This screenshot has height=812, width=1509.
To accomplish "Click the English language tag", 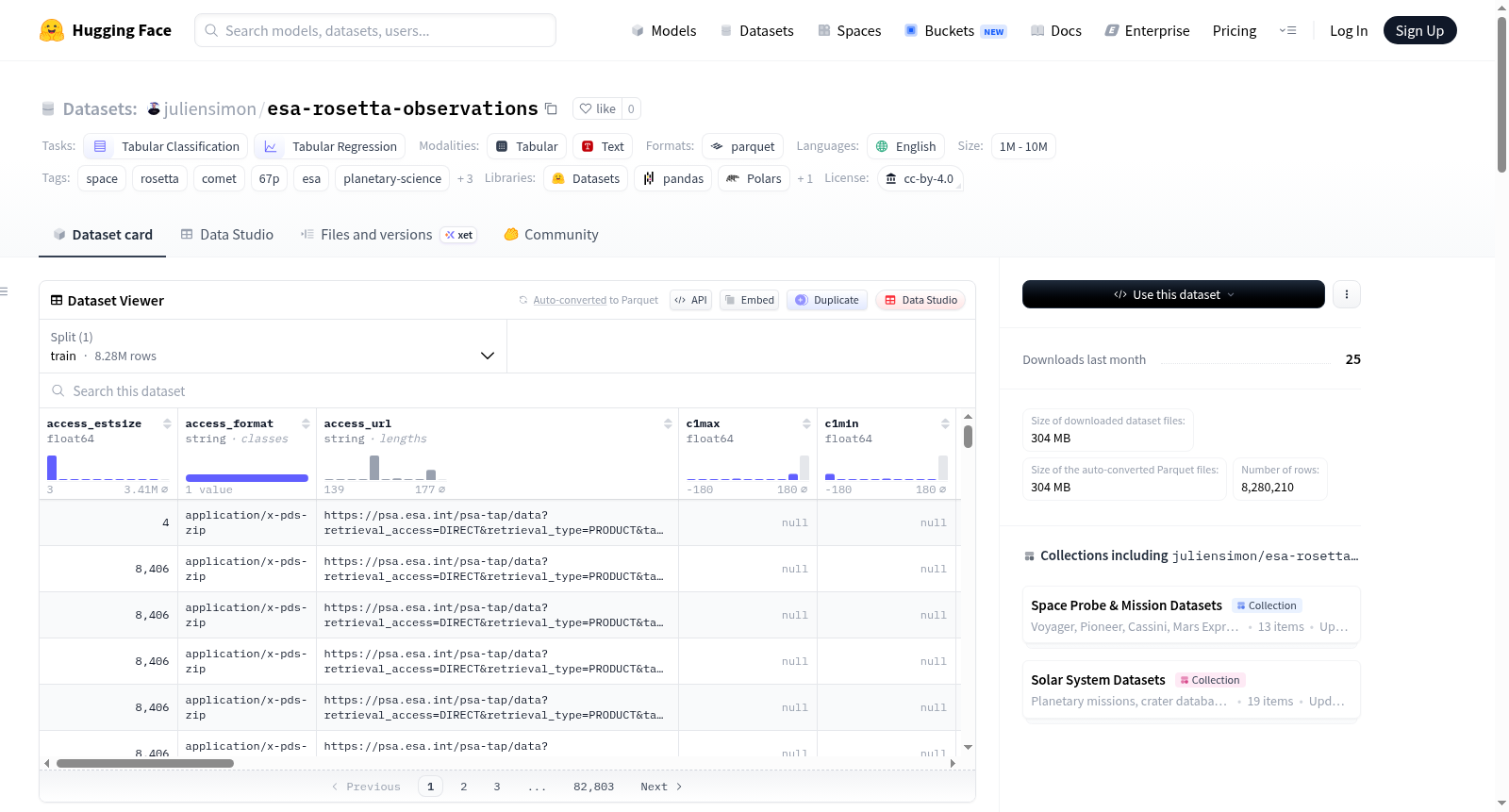I will (x=905, y=146).
